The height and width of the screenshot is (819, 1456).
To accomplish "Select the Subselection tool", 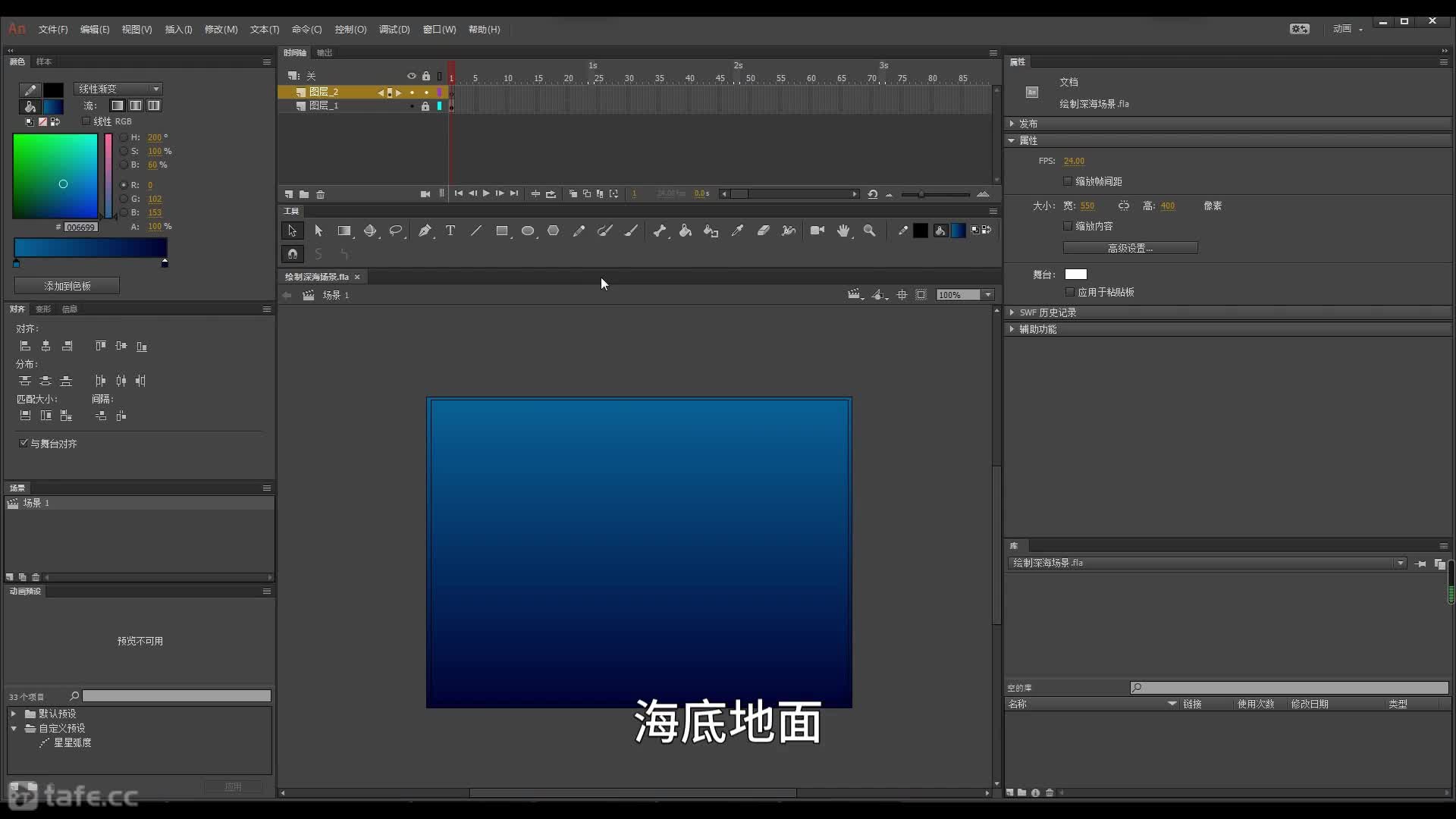I will pos(318,231).
